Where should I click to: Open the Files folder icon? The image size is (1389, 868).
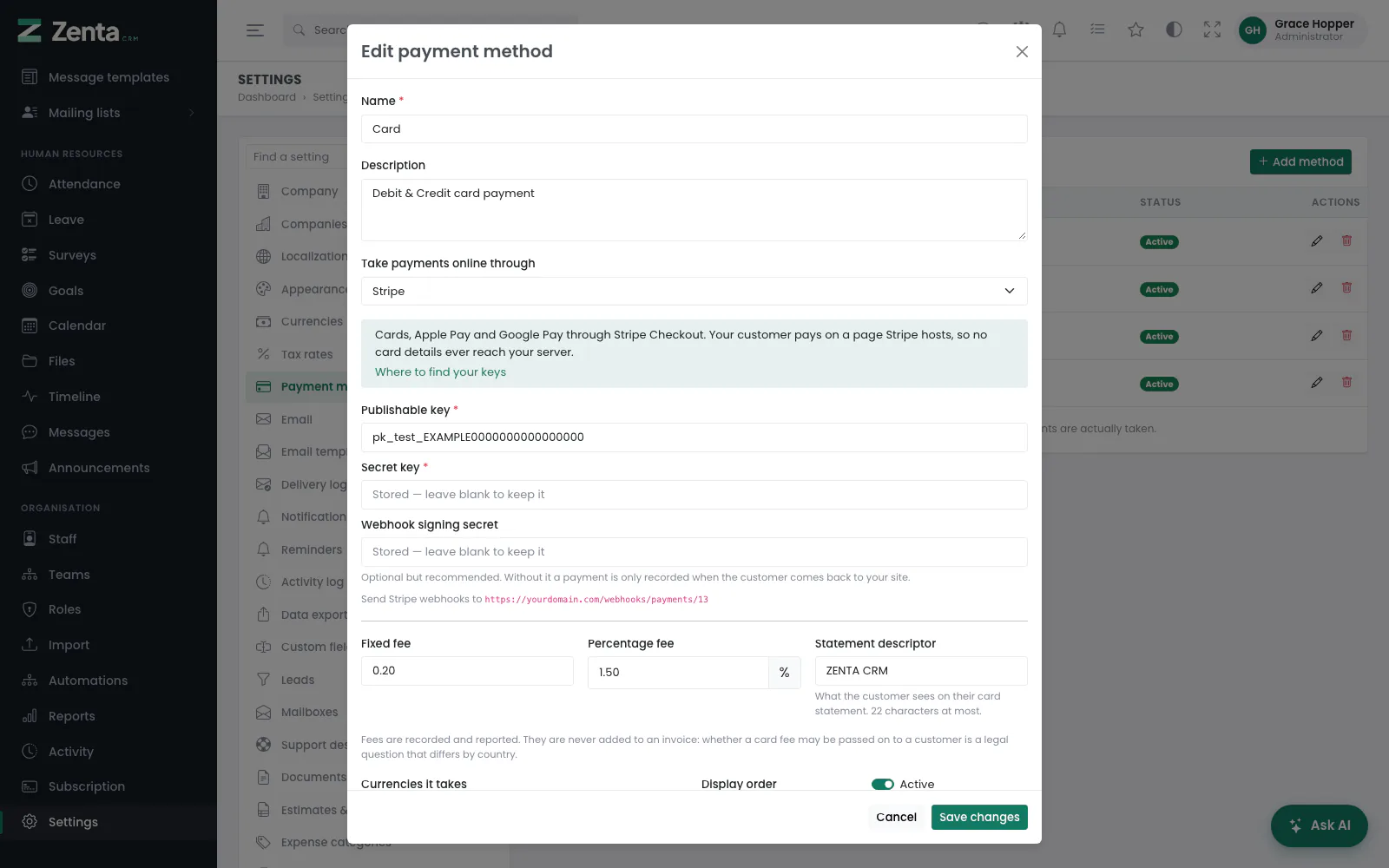[x=30, y=361]
